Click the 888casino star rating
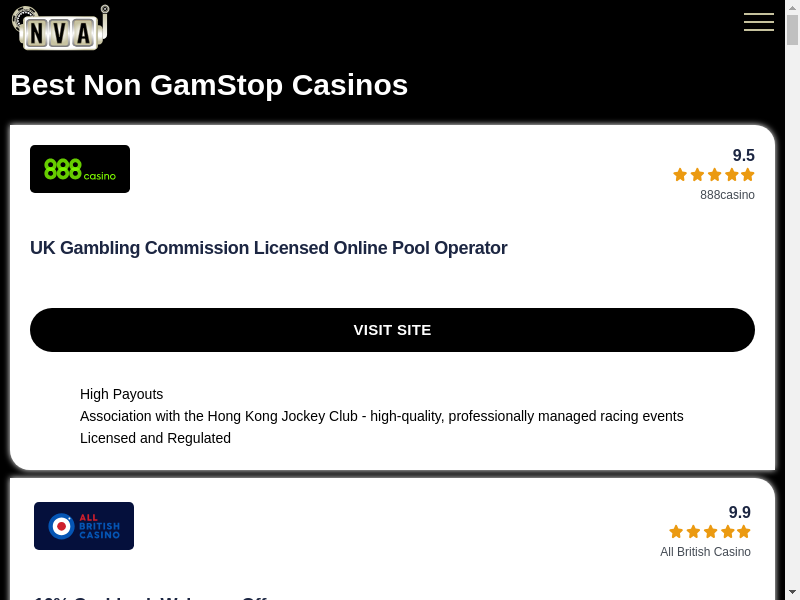The width and height of the screenshot is (800, 600). tap(714, 175)
